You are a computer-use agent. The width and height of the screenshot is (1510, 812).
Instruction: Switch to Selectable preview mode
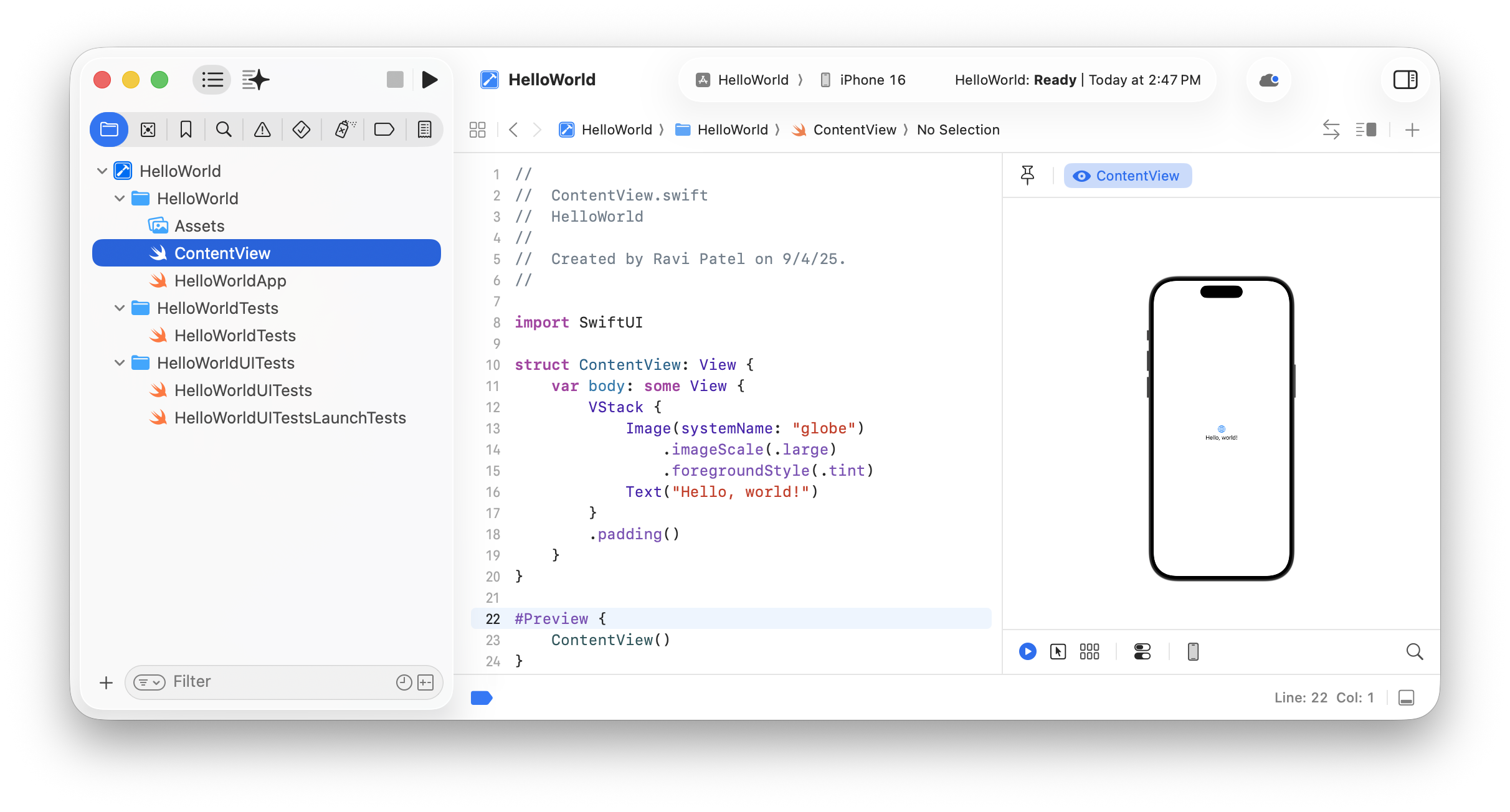tap(1058, 651)
